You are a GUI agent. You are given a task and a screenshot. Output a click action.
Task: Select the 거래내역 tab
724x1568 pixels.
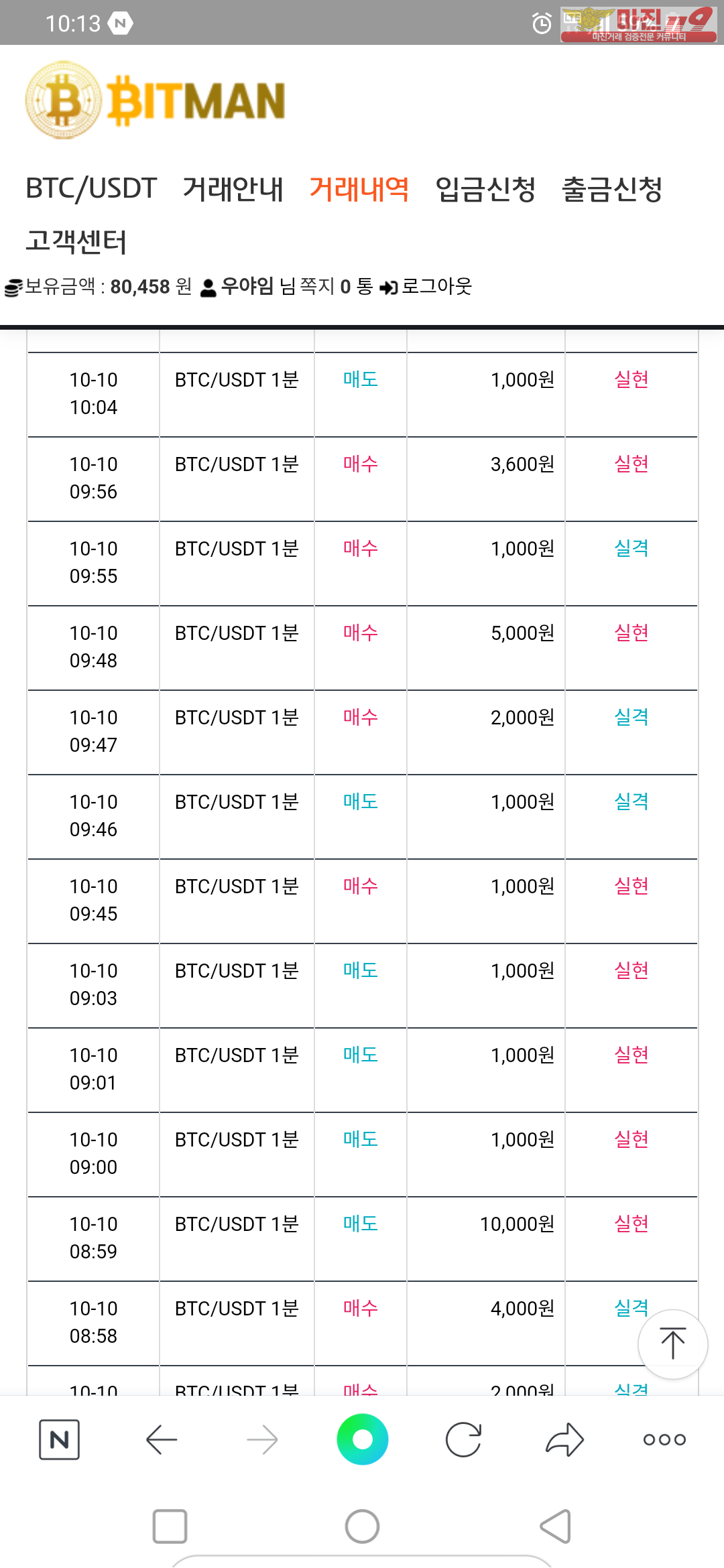coord(359,188)
